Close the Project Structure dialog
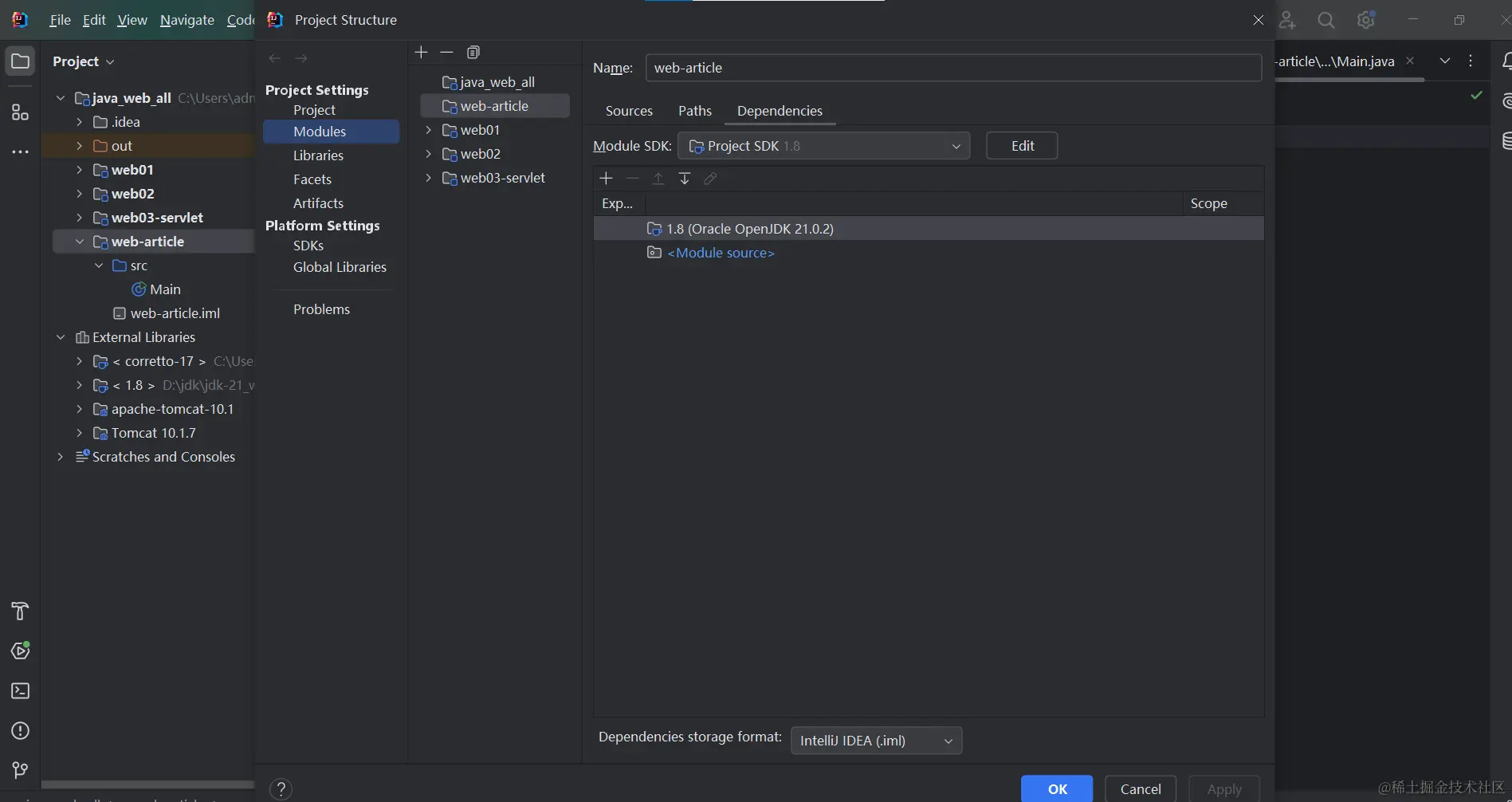Viewport: 1512px width, 802px height. click(1258, 20)
